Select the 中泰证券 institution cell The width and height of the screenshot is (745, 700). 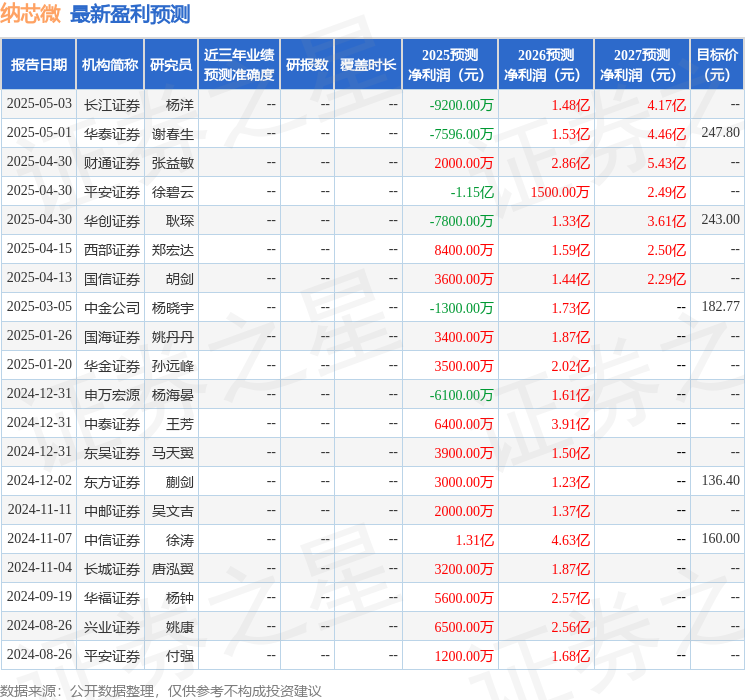click(x=112, y=424)
